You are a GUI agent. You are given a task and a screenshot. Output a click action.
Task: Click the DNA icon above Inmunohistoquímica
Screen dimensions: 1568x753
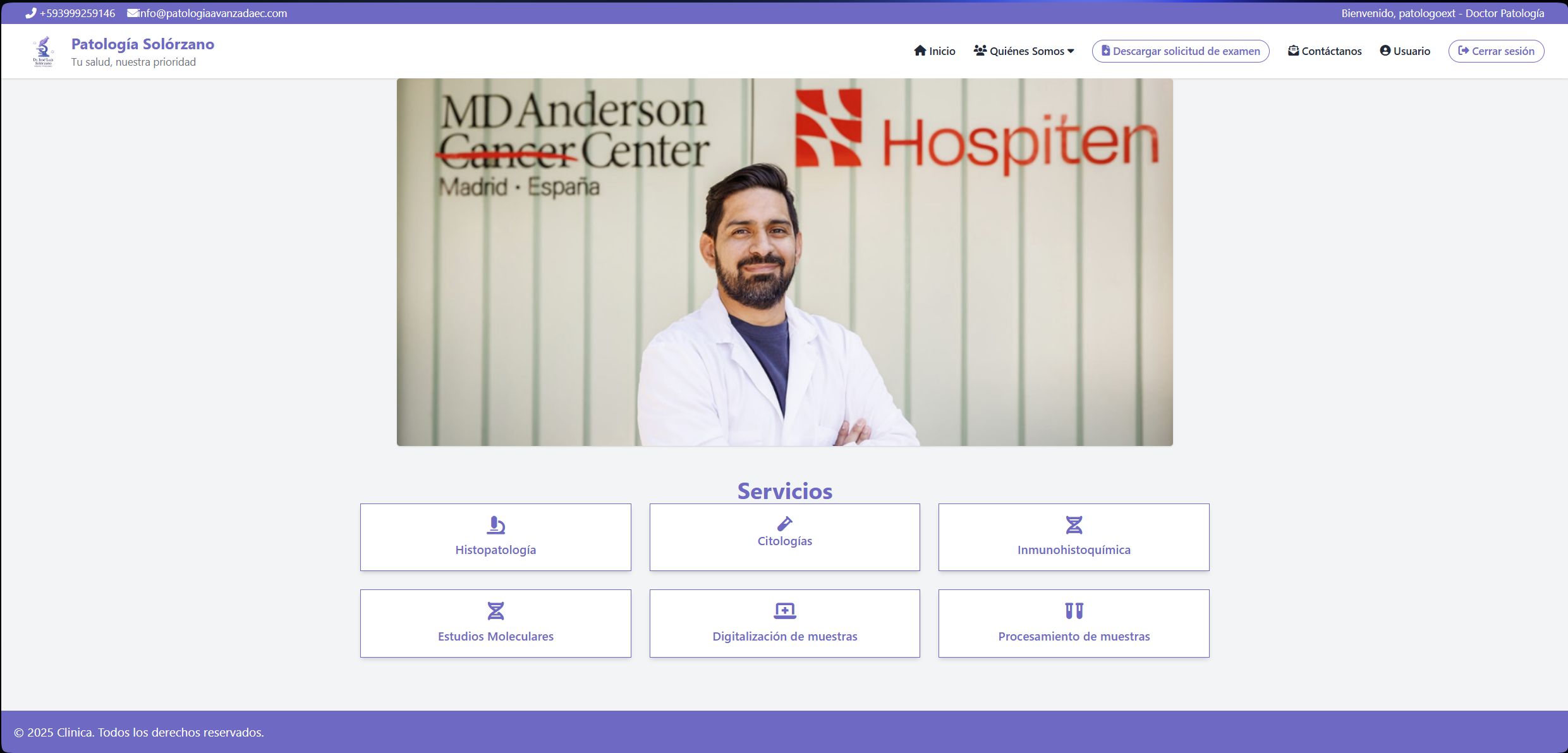pyautogui.click(x=1074, y=525)
